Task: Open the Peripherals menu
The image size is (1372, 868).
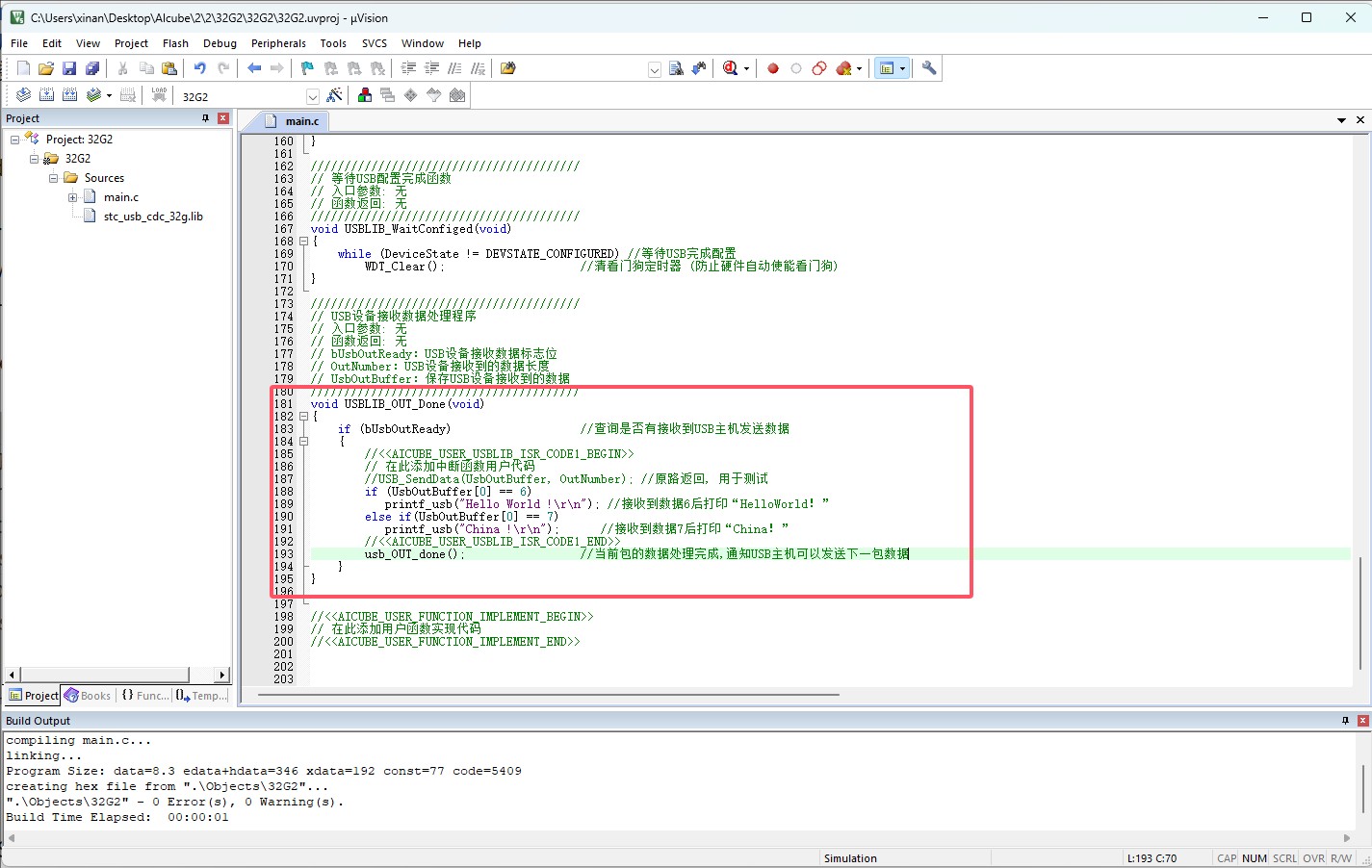Action: 278,43
